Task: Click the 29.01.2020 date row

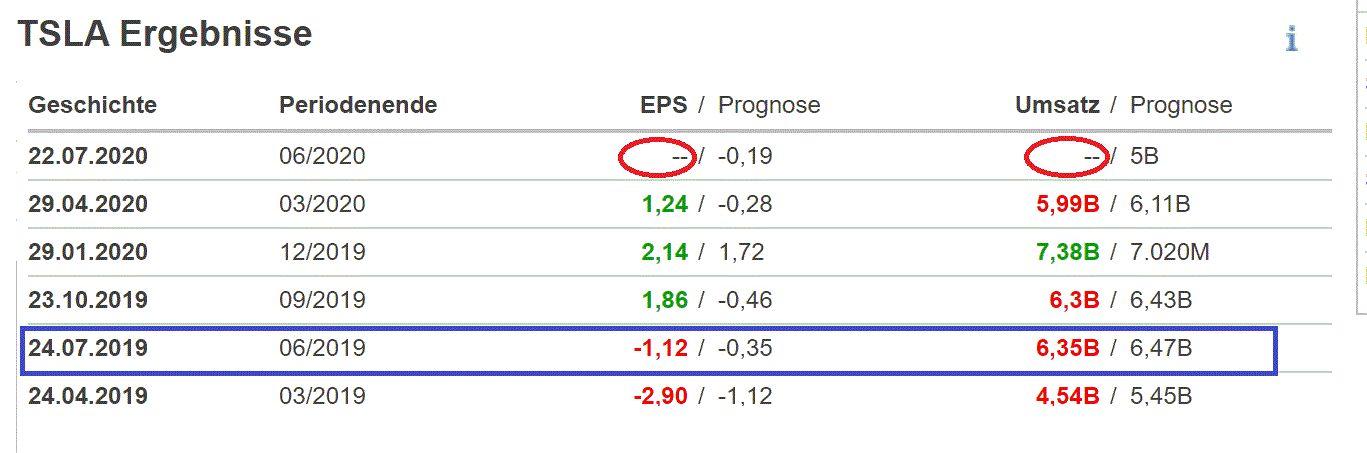Action: click(x=88, y=252)
